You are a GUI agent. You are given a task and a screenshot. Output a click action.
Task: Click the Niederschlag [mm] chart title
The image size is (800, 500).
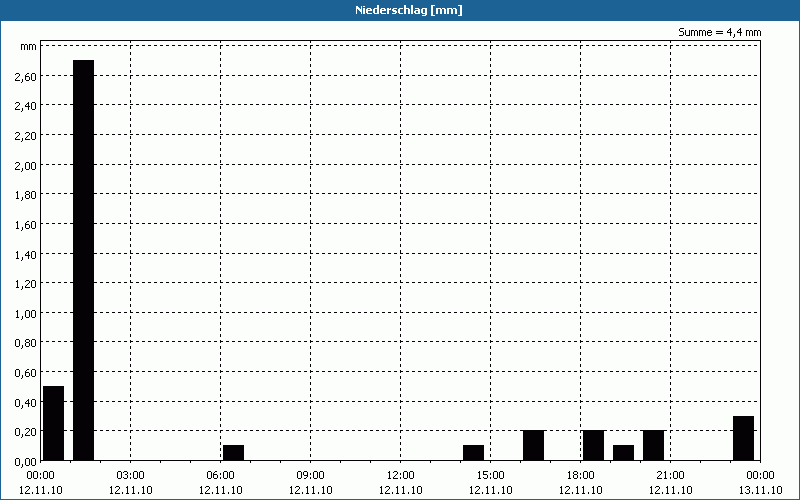coord(408,10)
